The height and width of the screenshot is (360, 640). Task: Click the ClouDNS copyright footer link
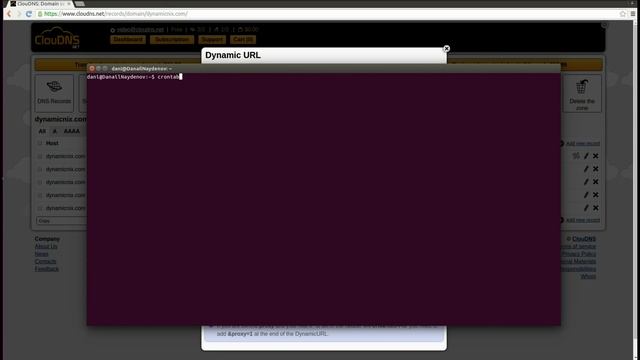click(584, 239)
